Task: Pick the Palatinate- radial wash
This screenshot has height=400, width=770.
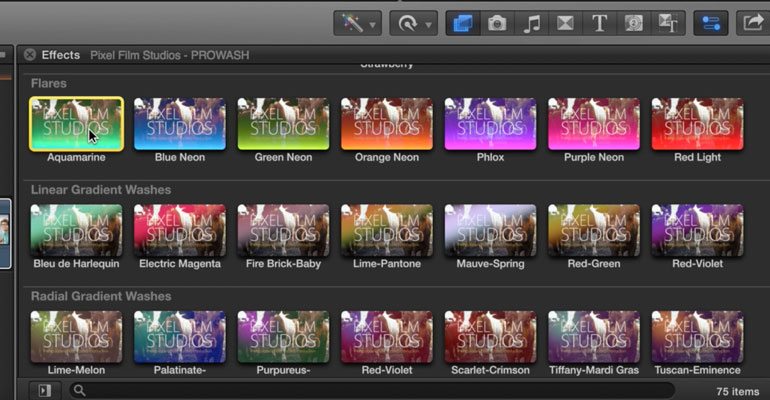Action: pos(180,337)
